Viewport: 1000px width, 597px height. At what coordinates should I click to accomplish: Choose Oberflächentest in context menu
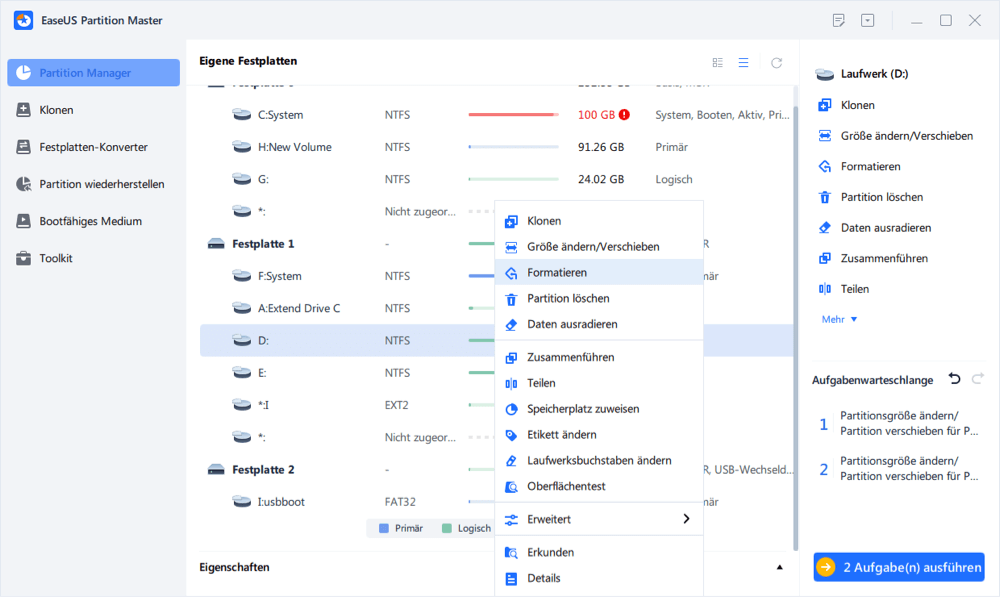pyautogui.click(x=599, y=486)
